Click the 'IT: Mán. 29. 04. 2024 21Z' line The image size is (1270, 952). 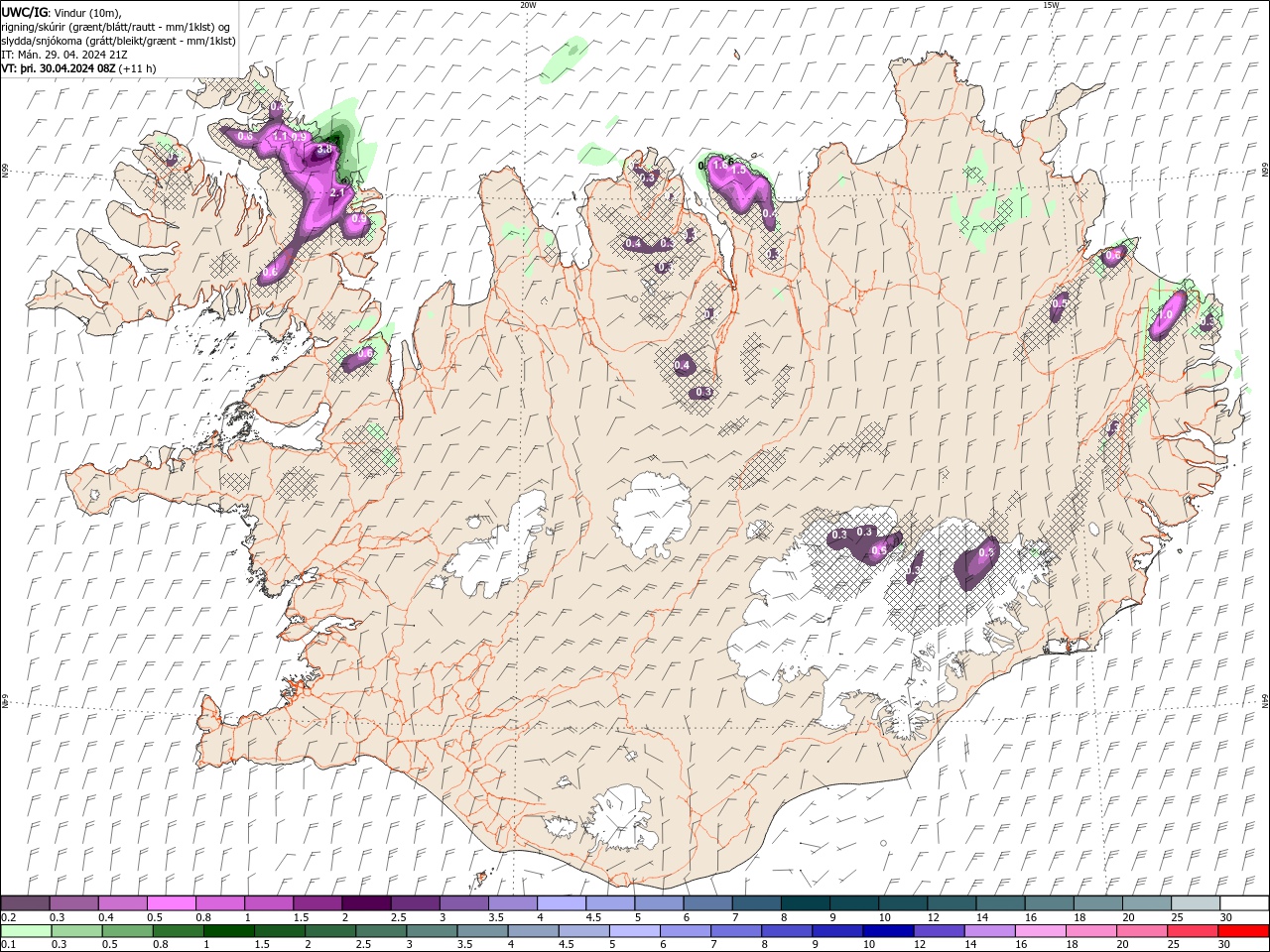(65, 55)
